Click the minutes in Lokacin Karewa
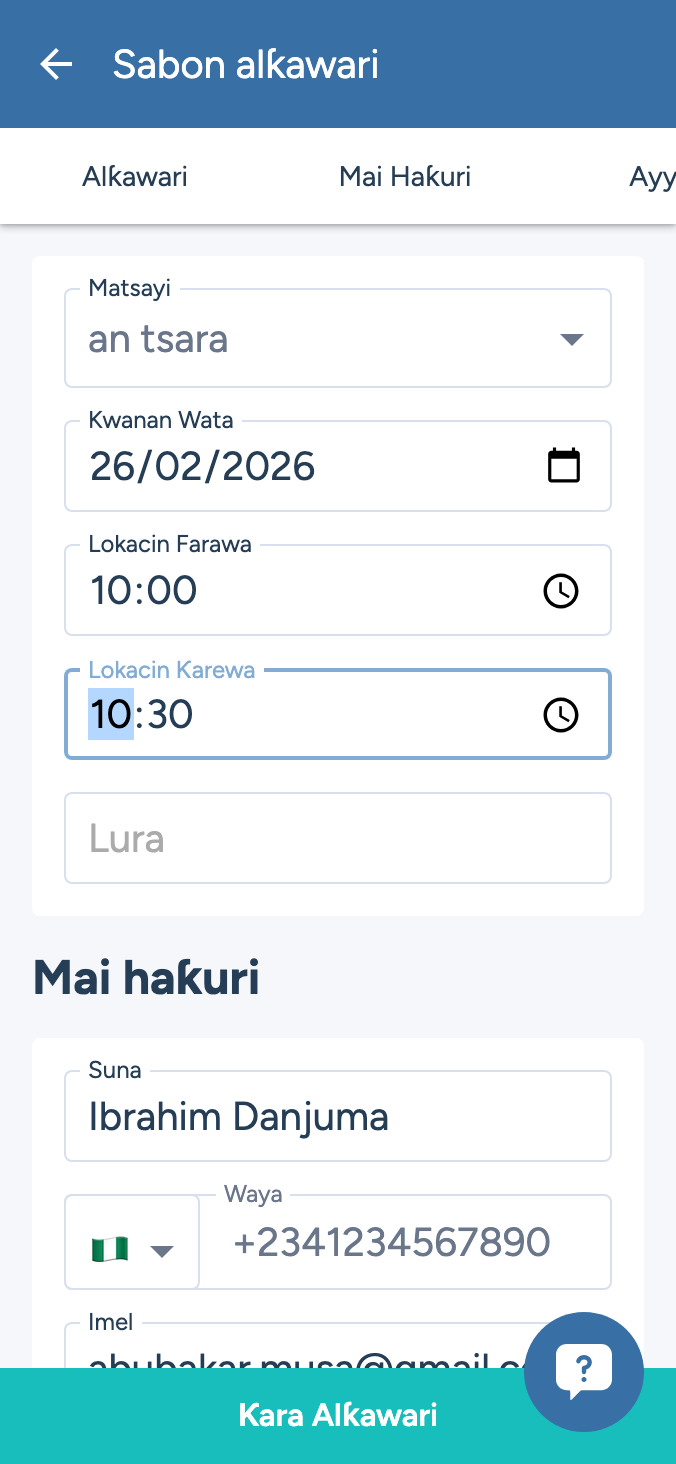Viewport: 676px width, 1464px height. tap(169, 715)
